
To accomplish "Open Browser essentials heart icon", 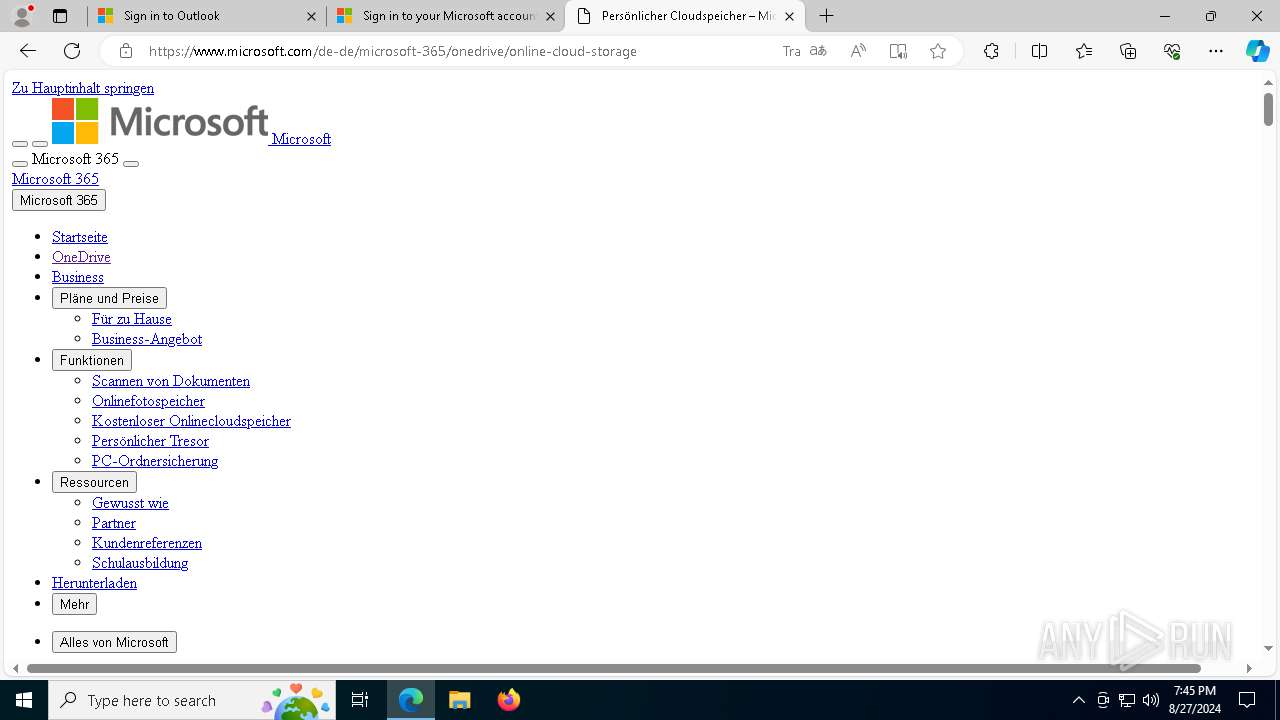I will click(x=1172, y=51).
